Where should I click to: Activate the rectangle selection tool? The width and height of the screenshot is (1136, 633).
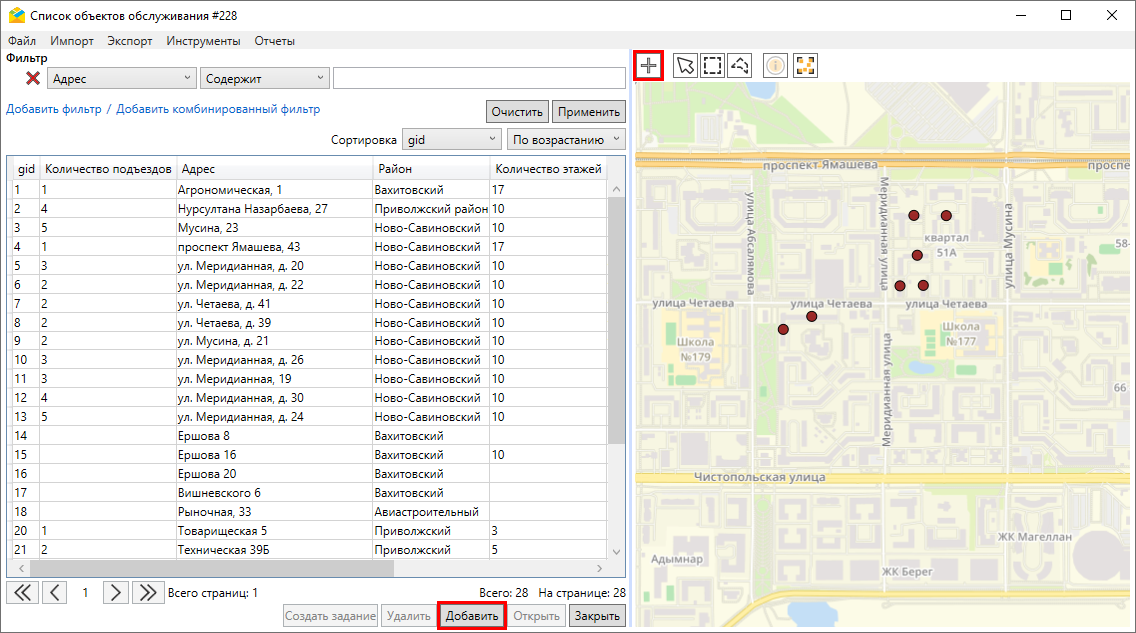(x=712, y=66)
